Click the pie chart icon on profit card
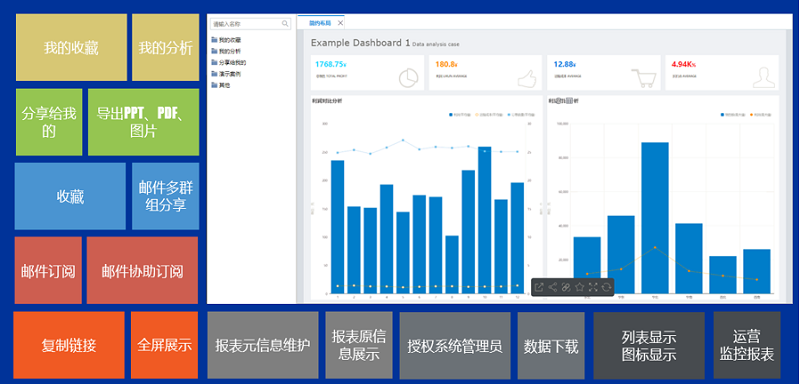Image resolution: width=800 pixels, height=384 pixels. click(408, 78)
